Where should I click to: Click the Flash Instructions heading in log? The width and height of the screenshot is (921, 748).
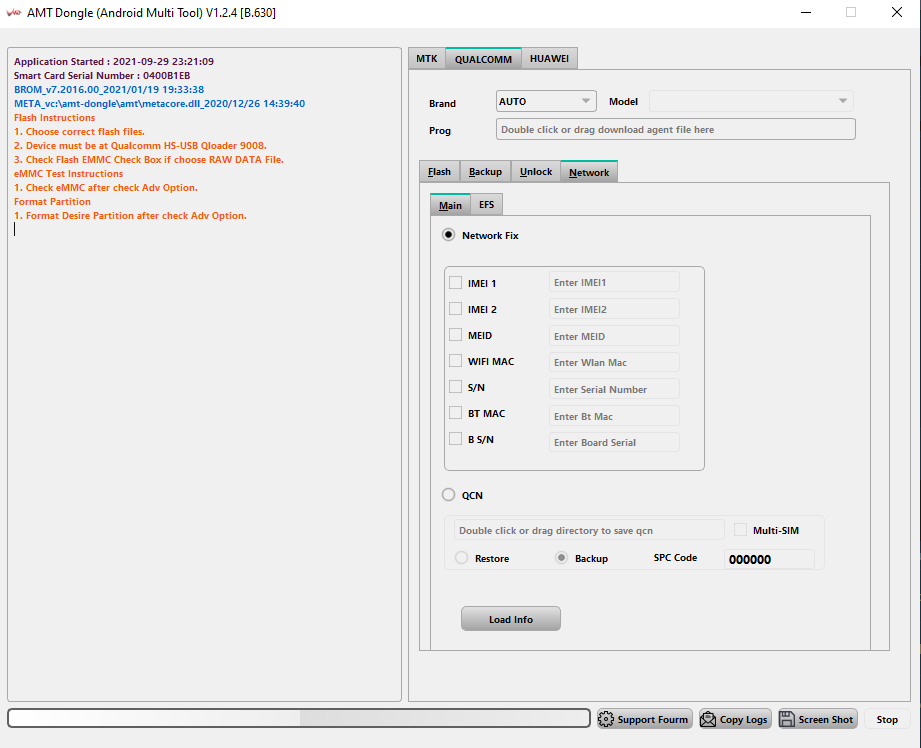[x=54, y=118]
